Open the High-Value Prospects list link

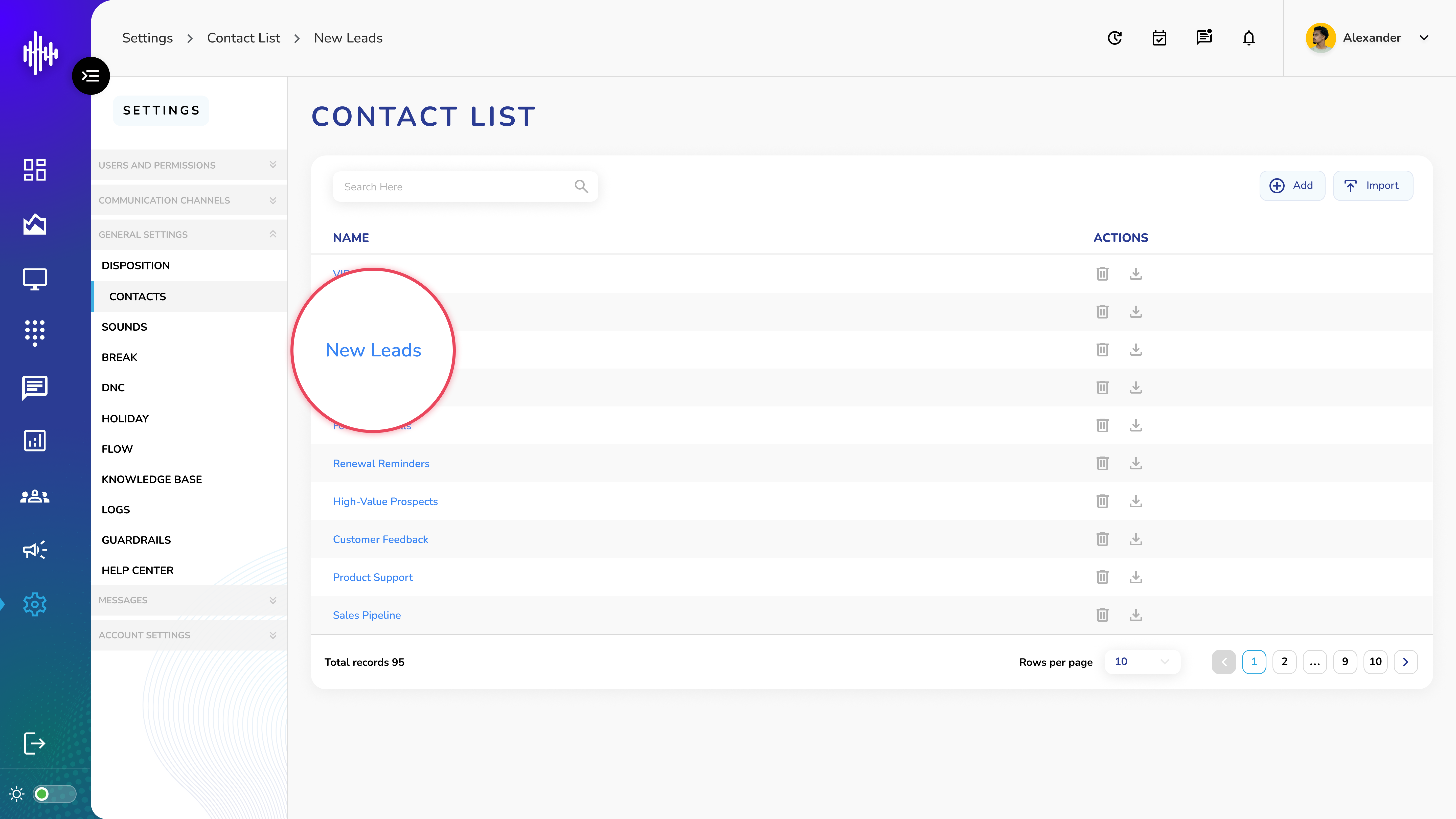385,501
